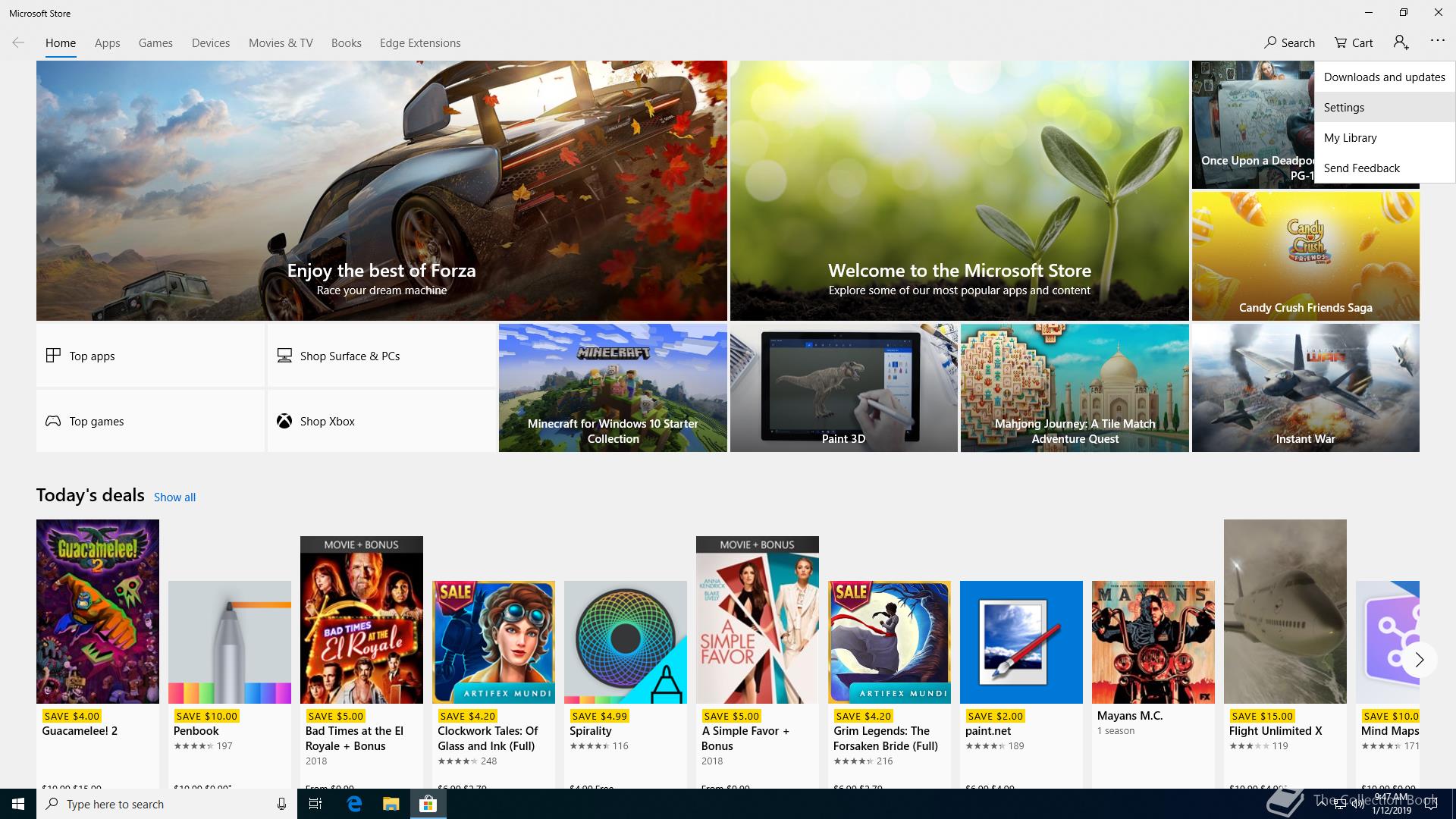This screenshot has height=819, width=1456.
Task: Select Settings from the menu
Action: point(1385,107)
